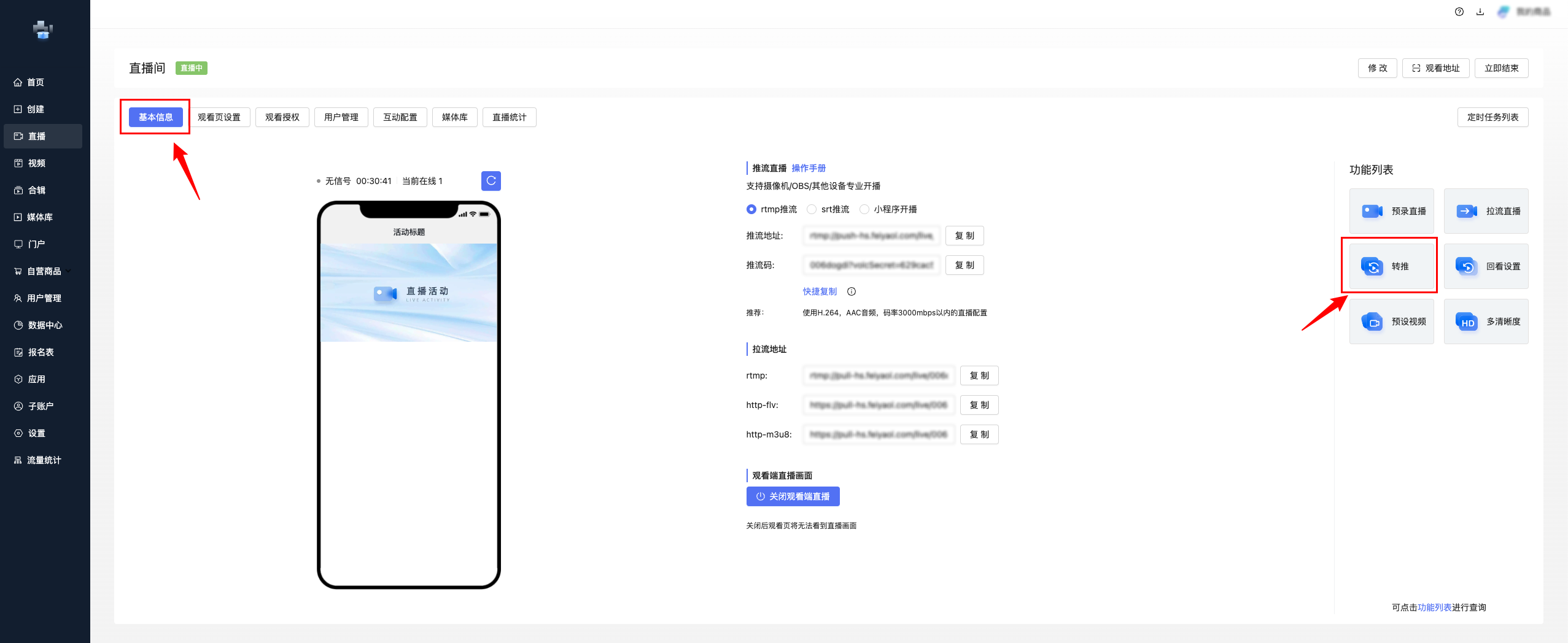
Task: Select the rtmp推流 radio option
Action: 751,209
